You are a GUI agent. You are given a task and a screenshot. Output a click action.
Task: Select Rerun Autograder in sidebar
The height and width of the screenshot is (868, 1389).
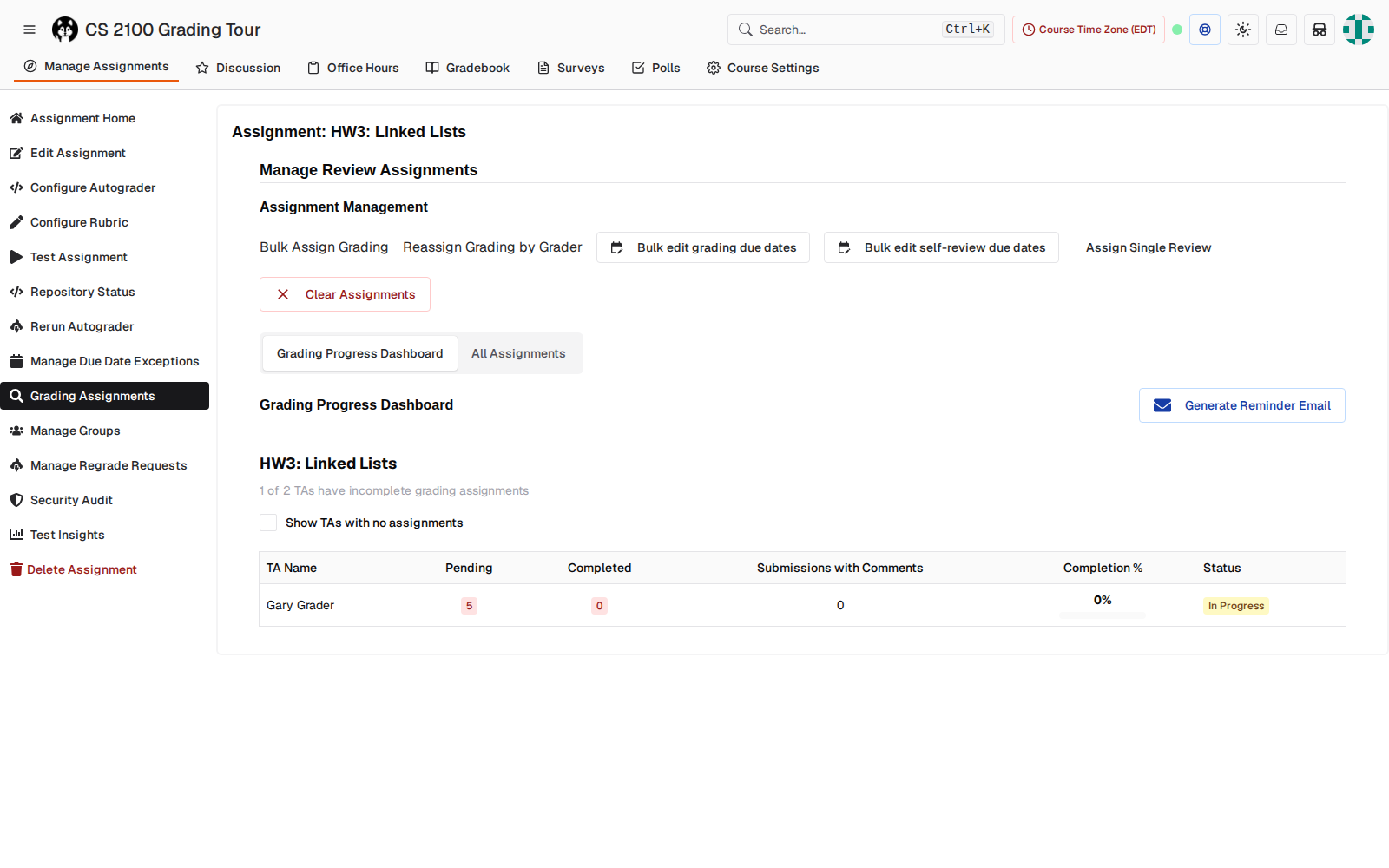tap(104, 326)
